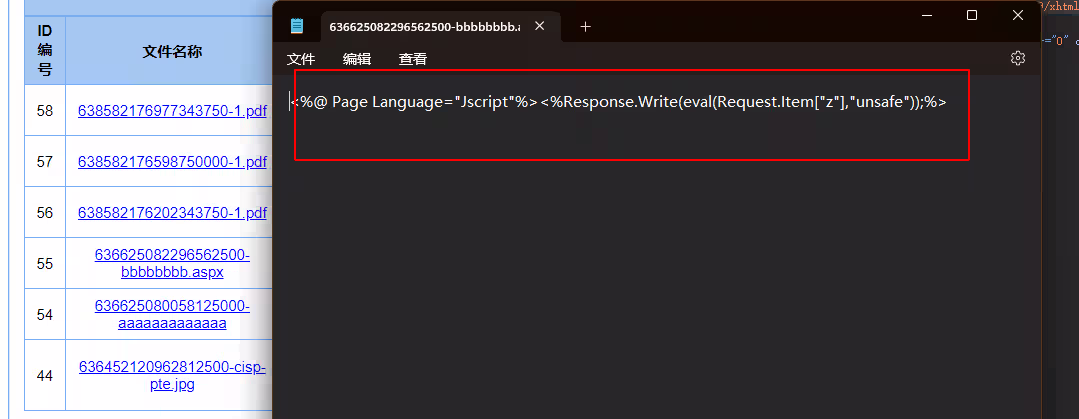Click the ID编号 column header
The height and width of the screenshot is (419, 1079).
point(45,50)
